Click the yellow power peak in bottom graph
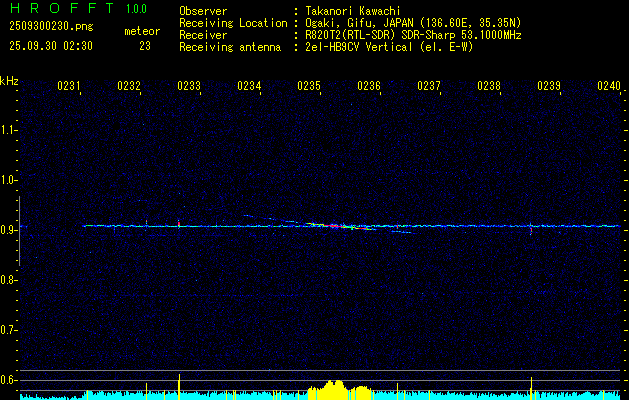 point(331,389)
